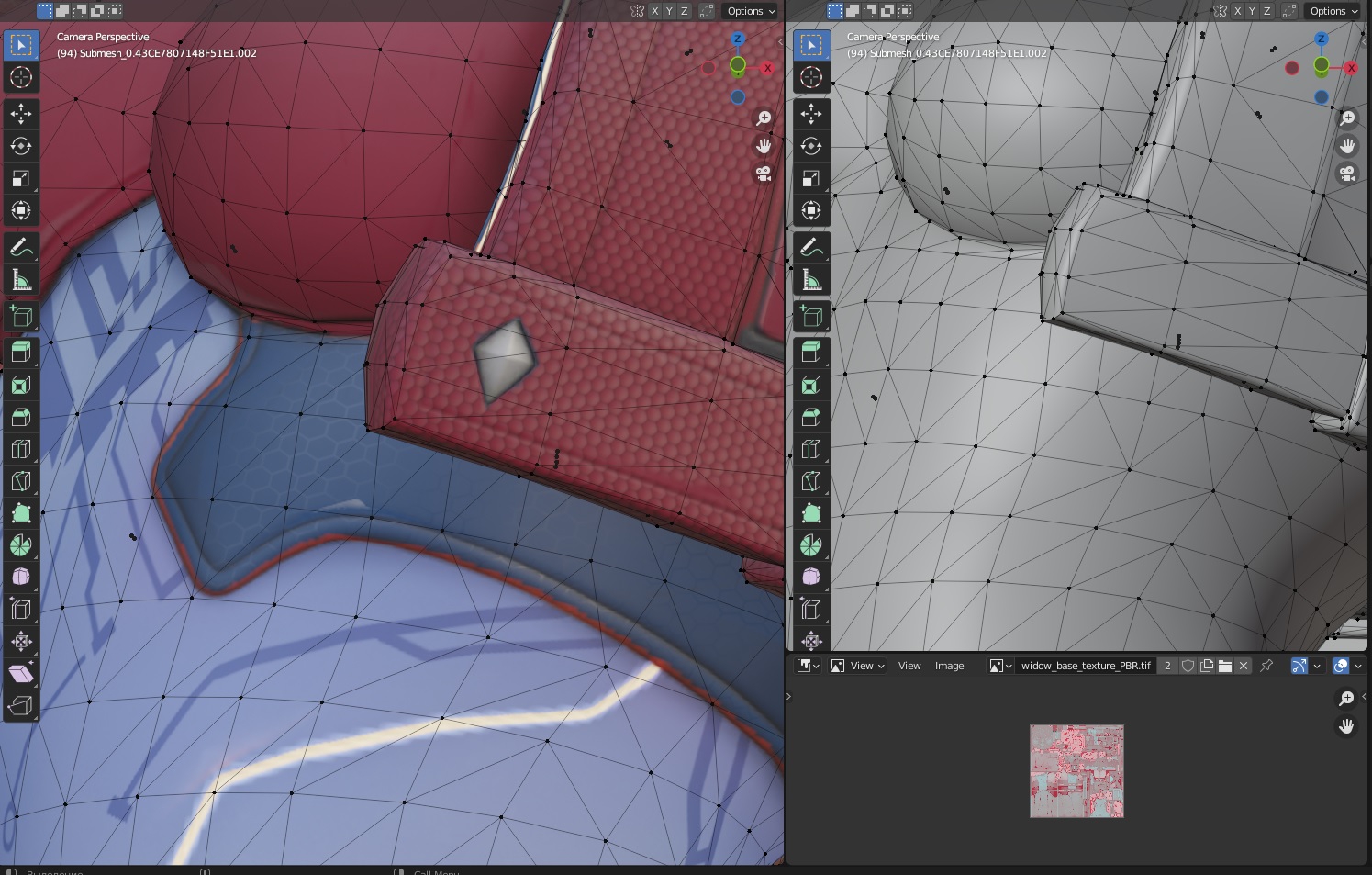The width and height of the screenshot is (1372, 875).
Task: Toggle X axis mirror in left viewport header
Action: [654, 11]
